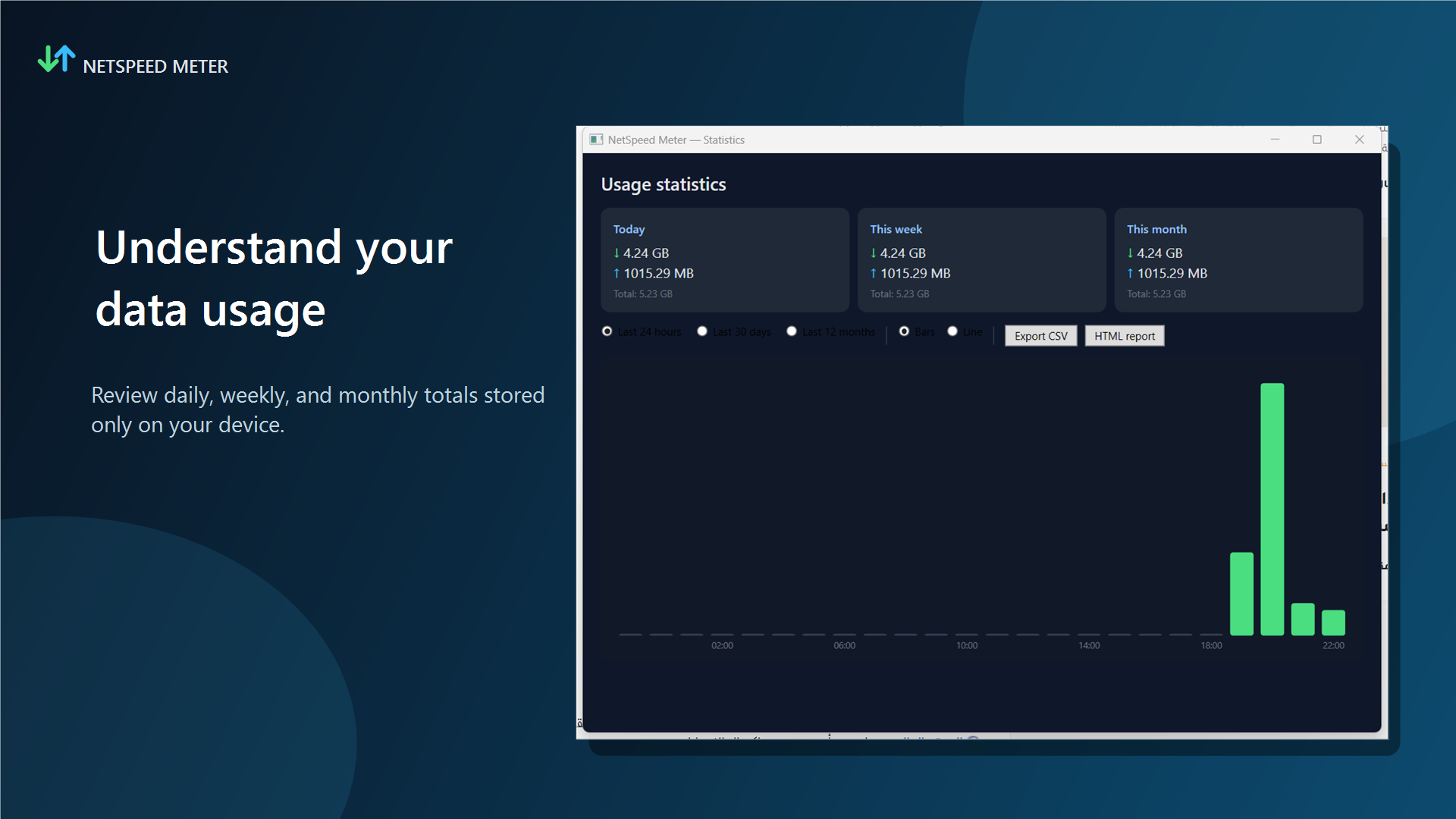The image size is (1456, 819).
Task: Click the Total: 5.23 GB text under Today
Action: 642,293
